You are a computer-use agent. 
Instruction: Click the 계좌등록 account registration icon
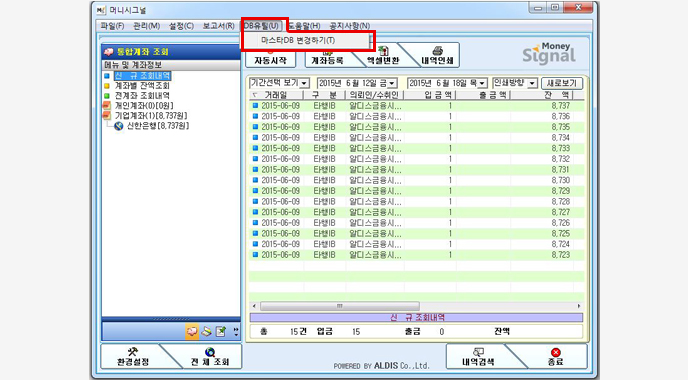click(327, 52)
